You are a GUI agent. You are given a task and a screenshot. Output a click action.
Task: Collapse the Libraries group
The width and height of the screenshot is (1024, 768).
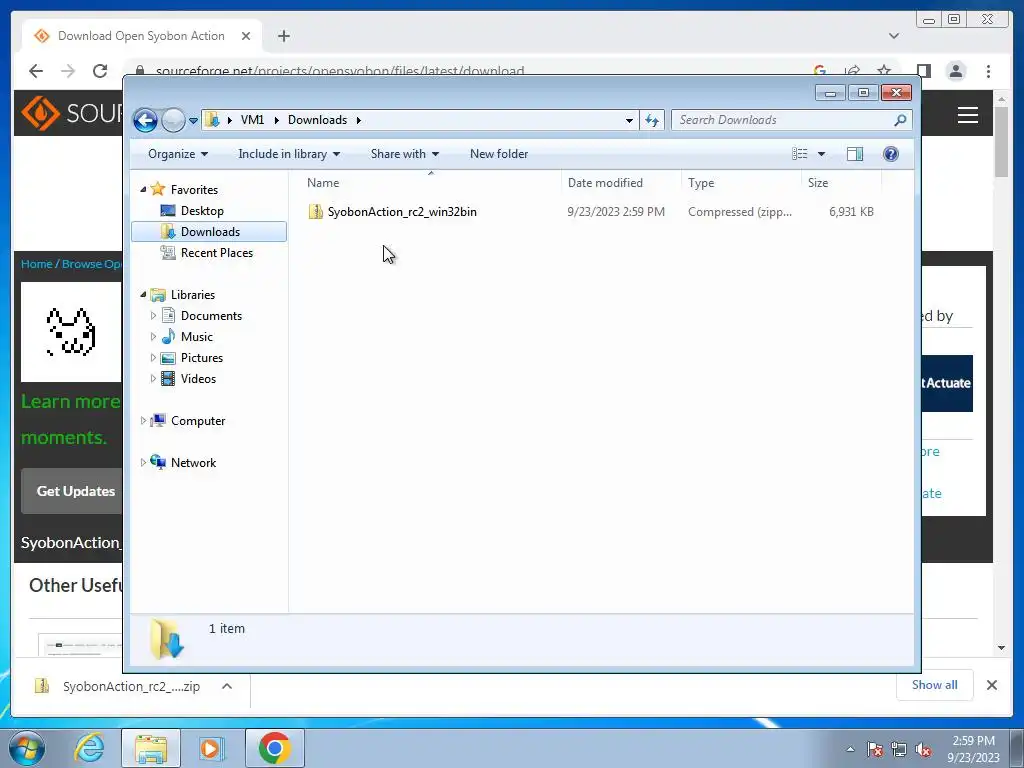(144, 295)
